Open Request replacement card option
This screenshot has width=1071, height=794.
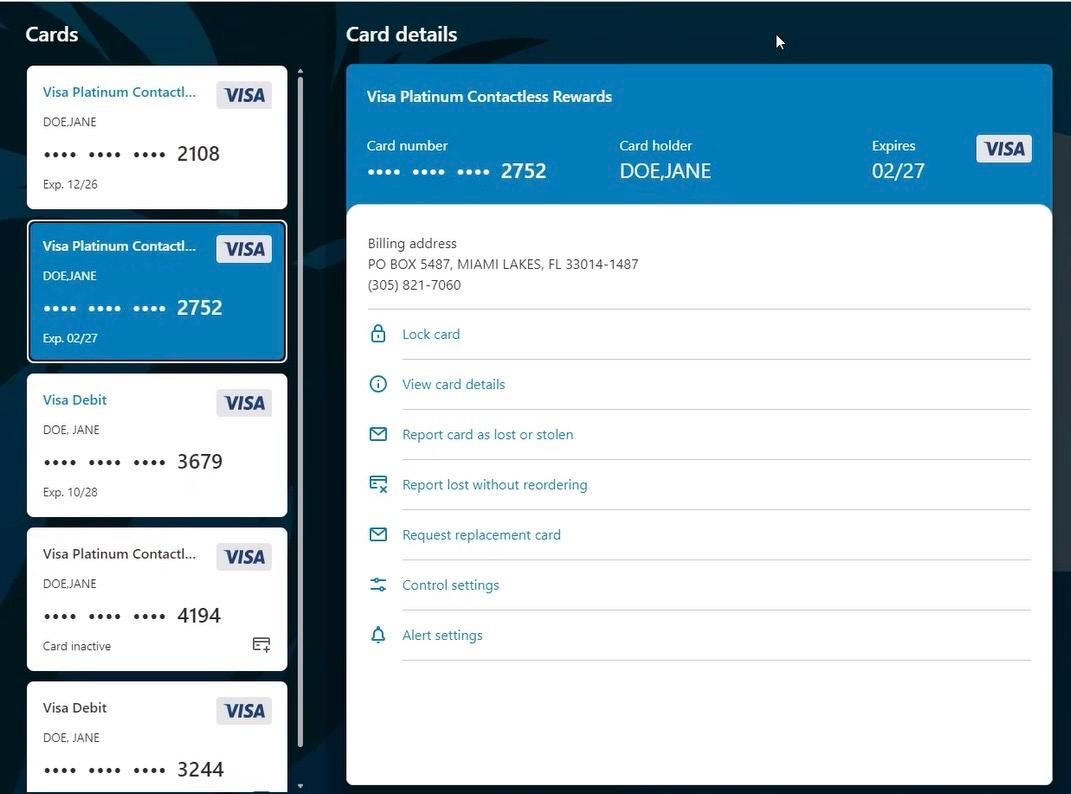(481, 535)
